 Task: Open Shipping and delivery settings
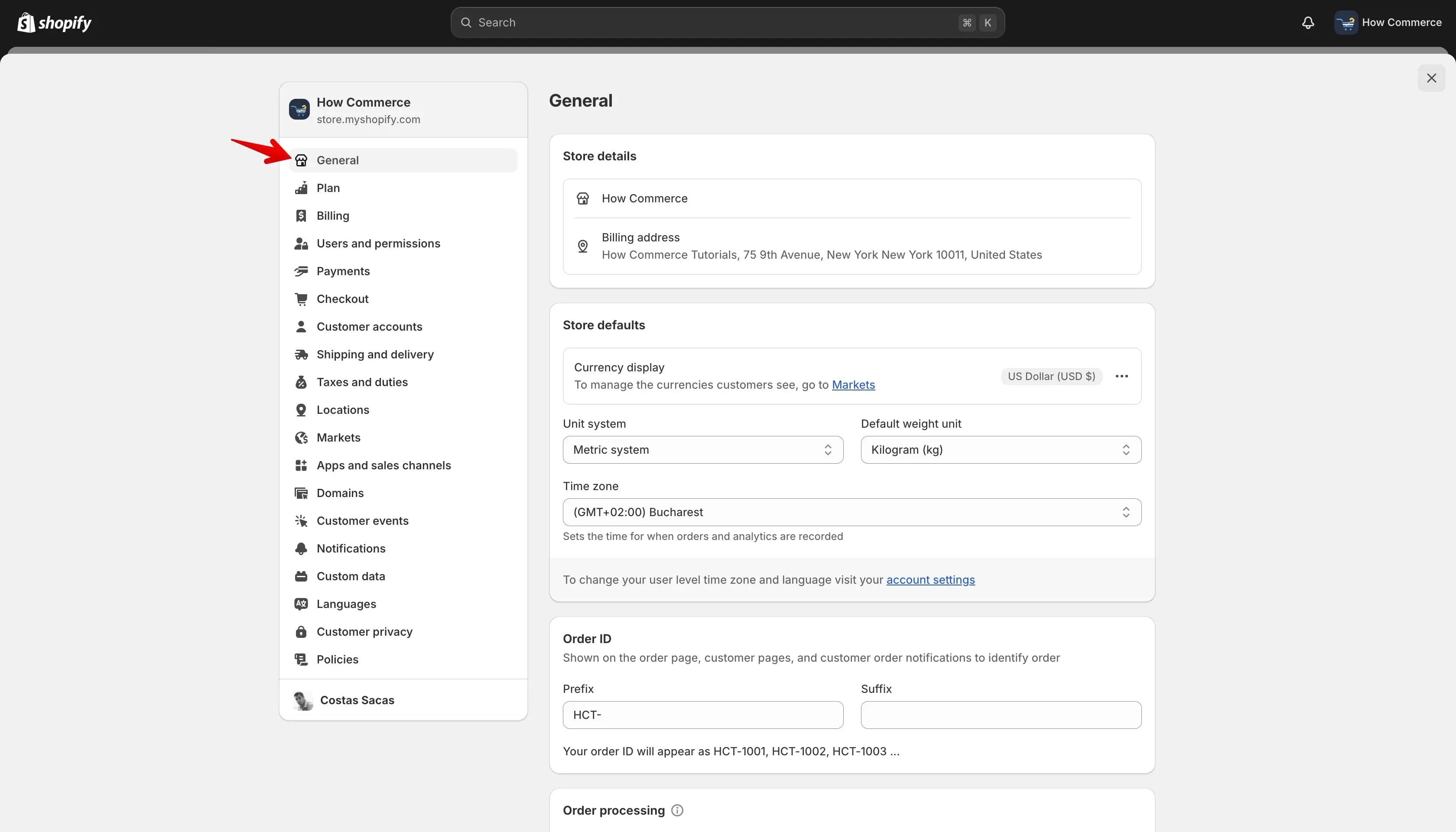pyautogui.click(x=403, y=355)
